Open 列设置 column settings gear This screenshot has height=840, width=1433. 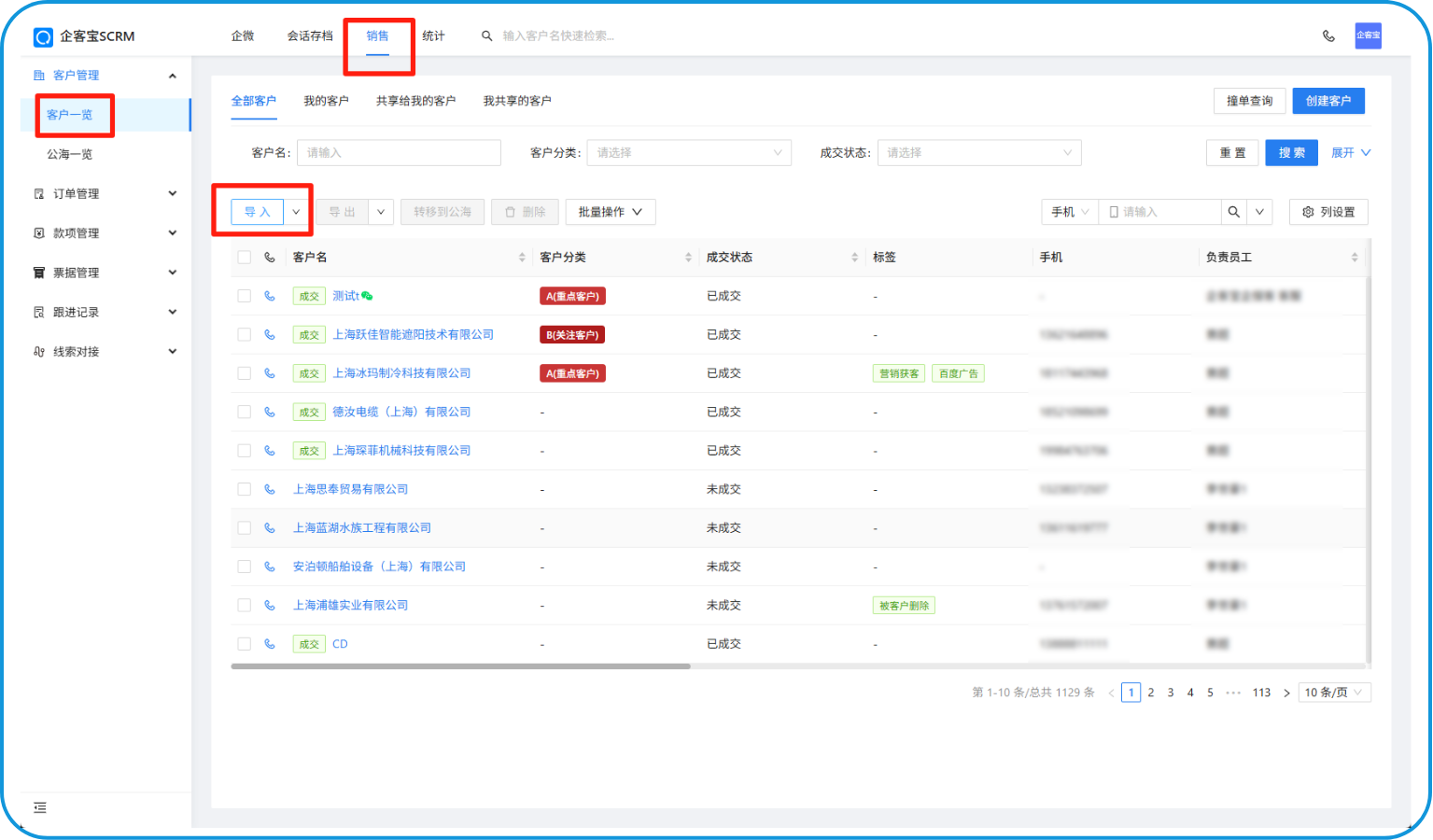pyautogui.click(x=1328, y=212)
